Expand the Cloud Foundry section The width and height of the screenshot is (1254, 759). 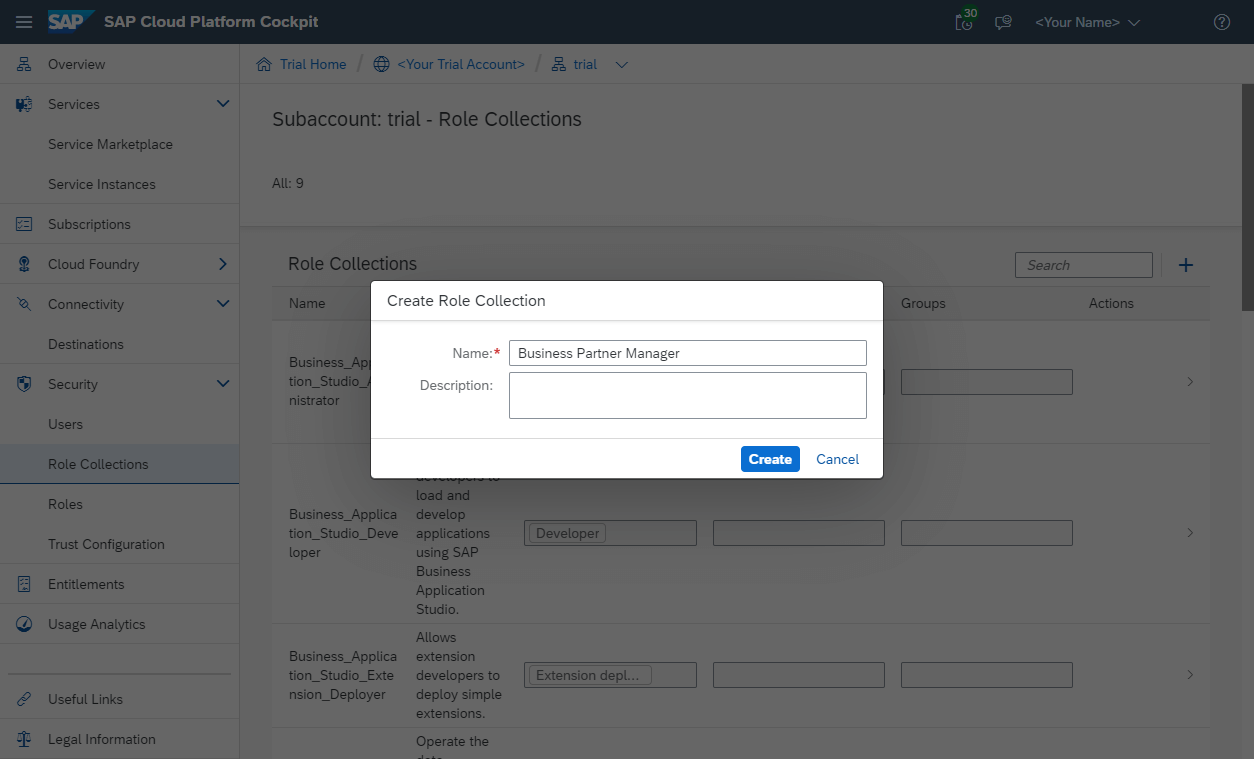[x=223, y=264]
